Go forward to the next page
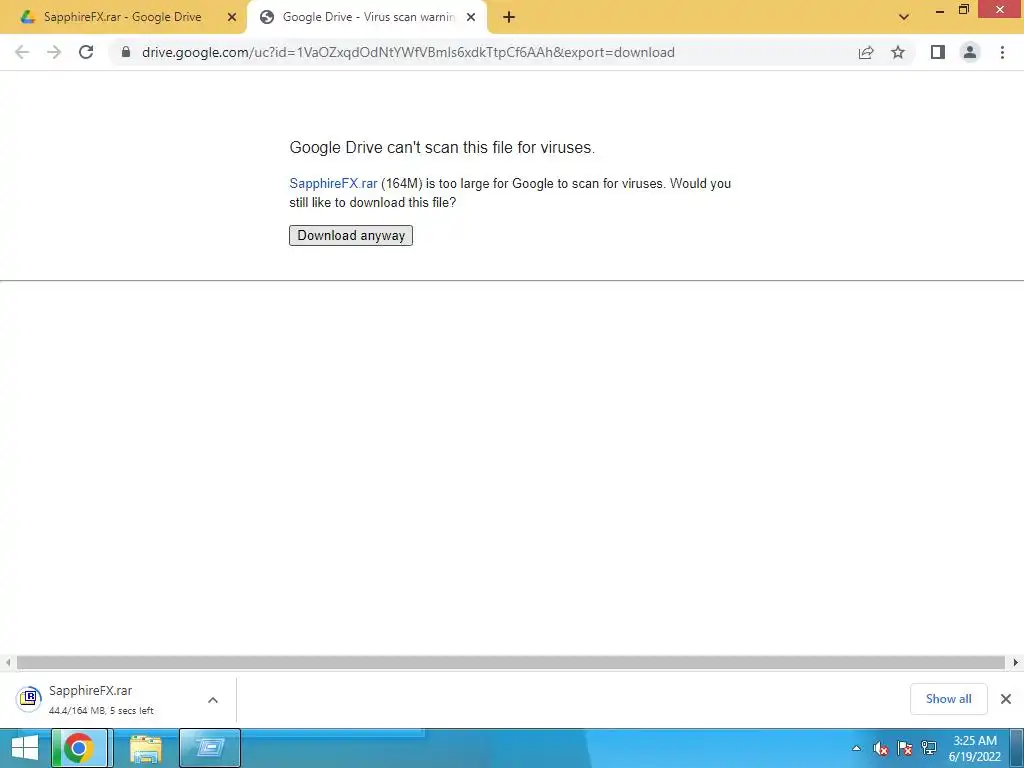 tap(54, 52)
